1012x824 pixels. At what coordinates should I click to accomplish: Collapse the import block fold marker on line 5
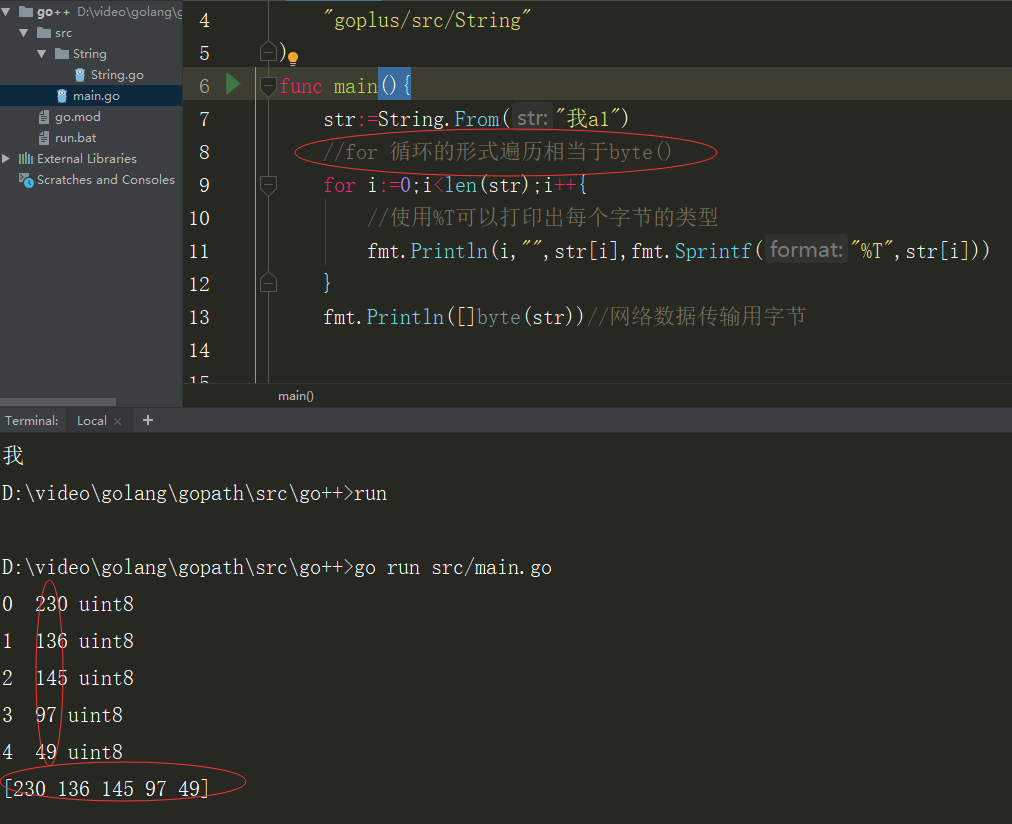click(268, 52)
